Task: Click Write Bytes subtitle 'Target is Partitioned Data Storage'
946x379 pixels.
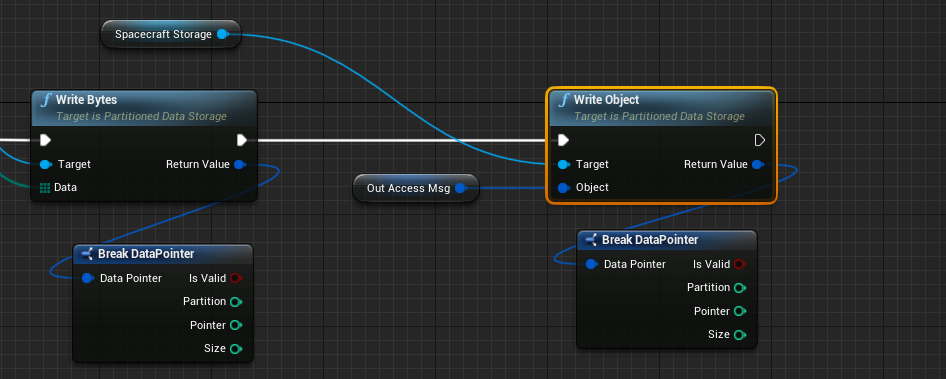Action: click(x=141, y=116)
